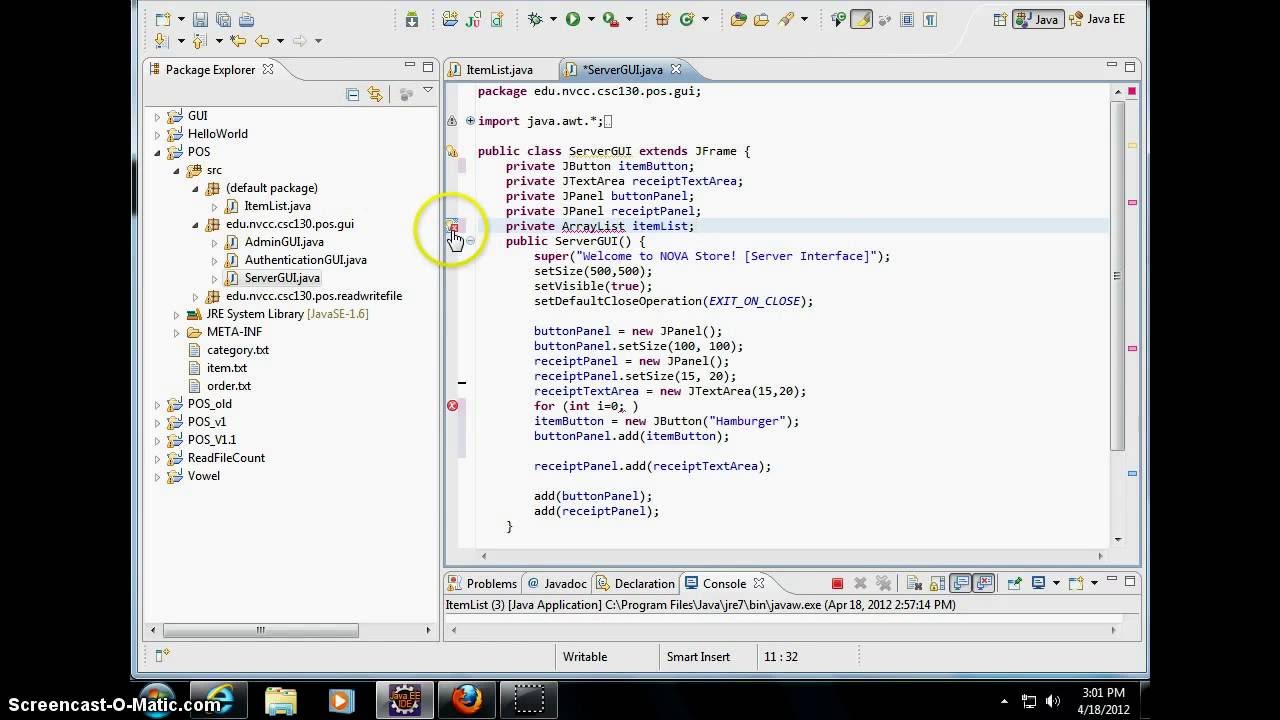Open the Run button dropdown arrow
The width and height of the screenshot is (1280, 720).
point(591,19)
